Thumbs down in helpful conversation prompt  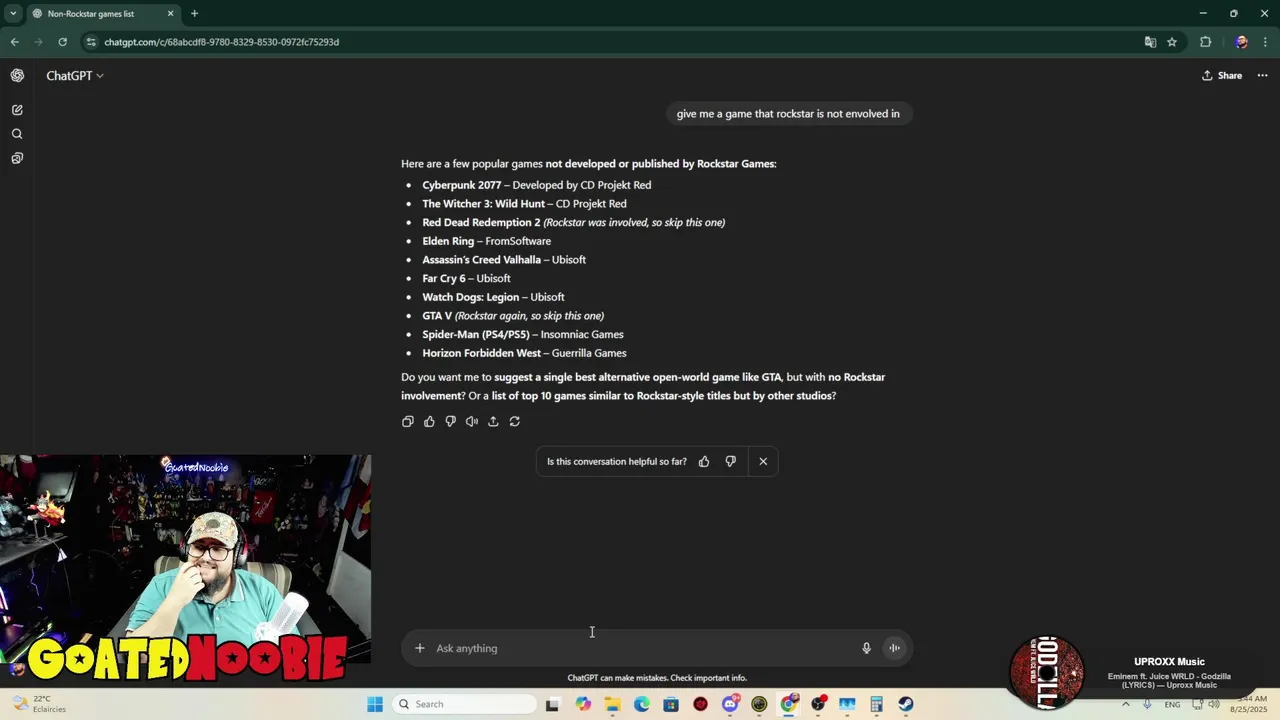(731, 462)
